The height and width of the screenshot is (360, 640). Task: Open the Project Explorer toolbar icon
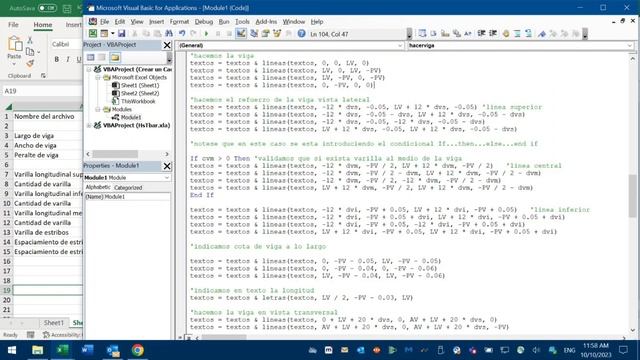[x=254, y=33]
